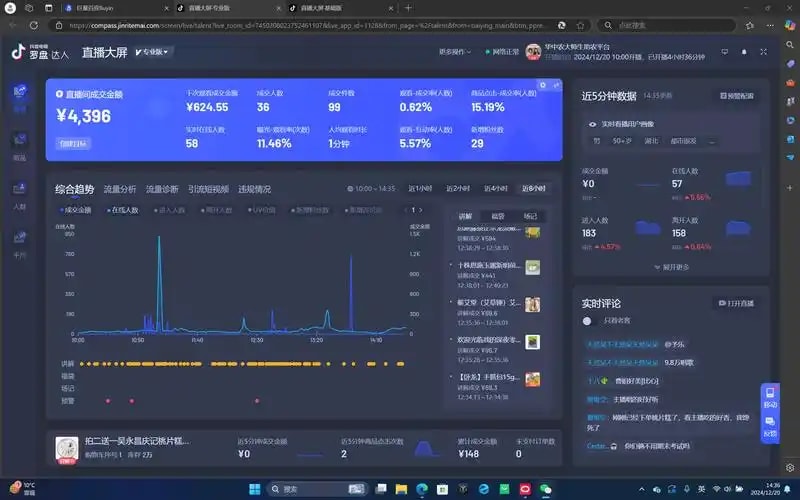Go to next legend page with right arrow
800x500 pixels.
(x=421, y=210)
